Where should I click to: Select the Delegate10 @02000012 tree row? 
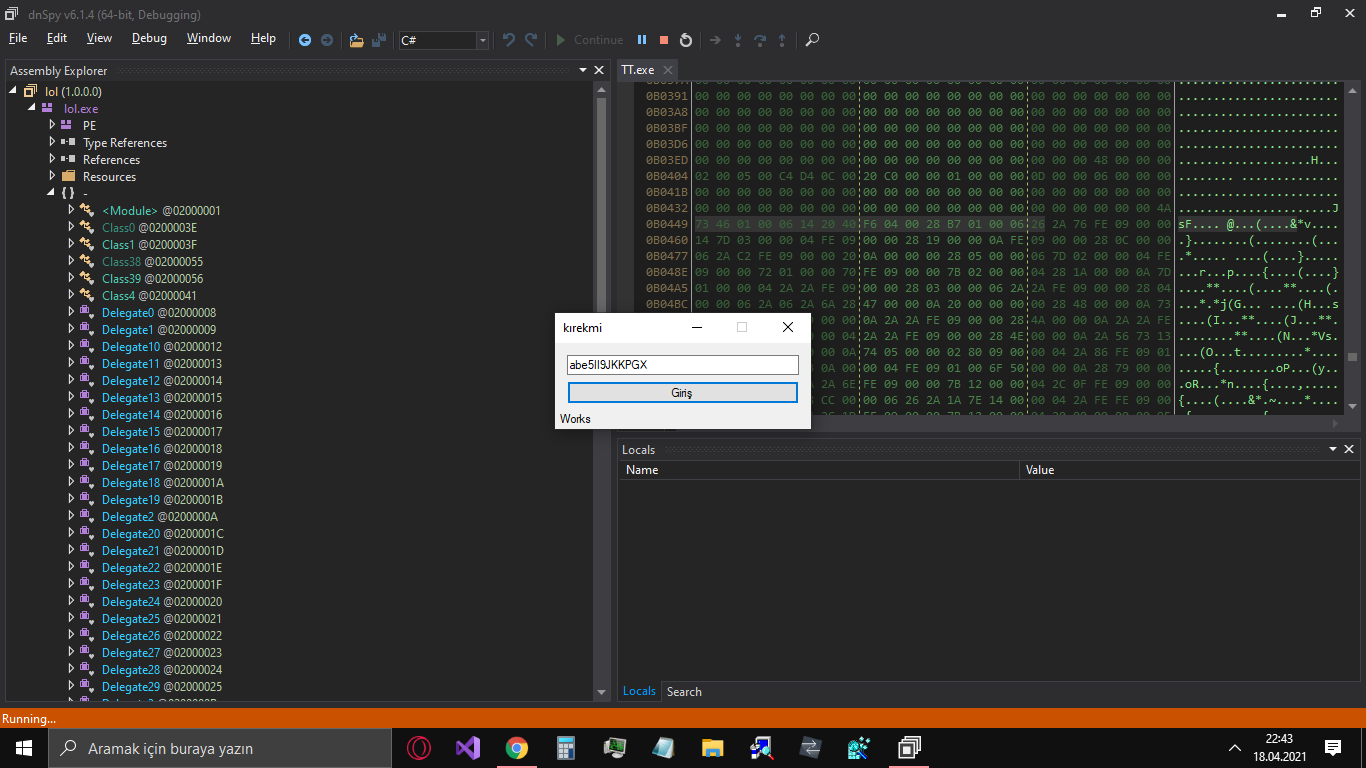click(162, 346)
